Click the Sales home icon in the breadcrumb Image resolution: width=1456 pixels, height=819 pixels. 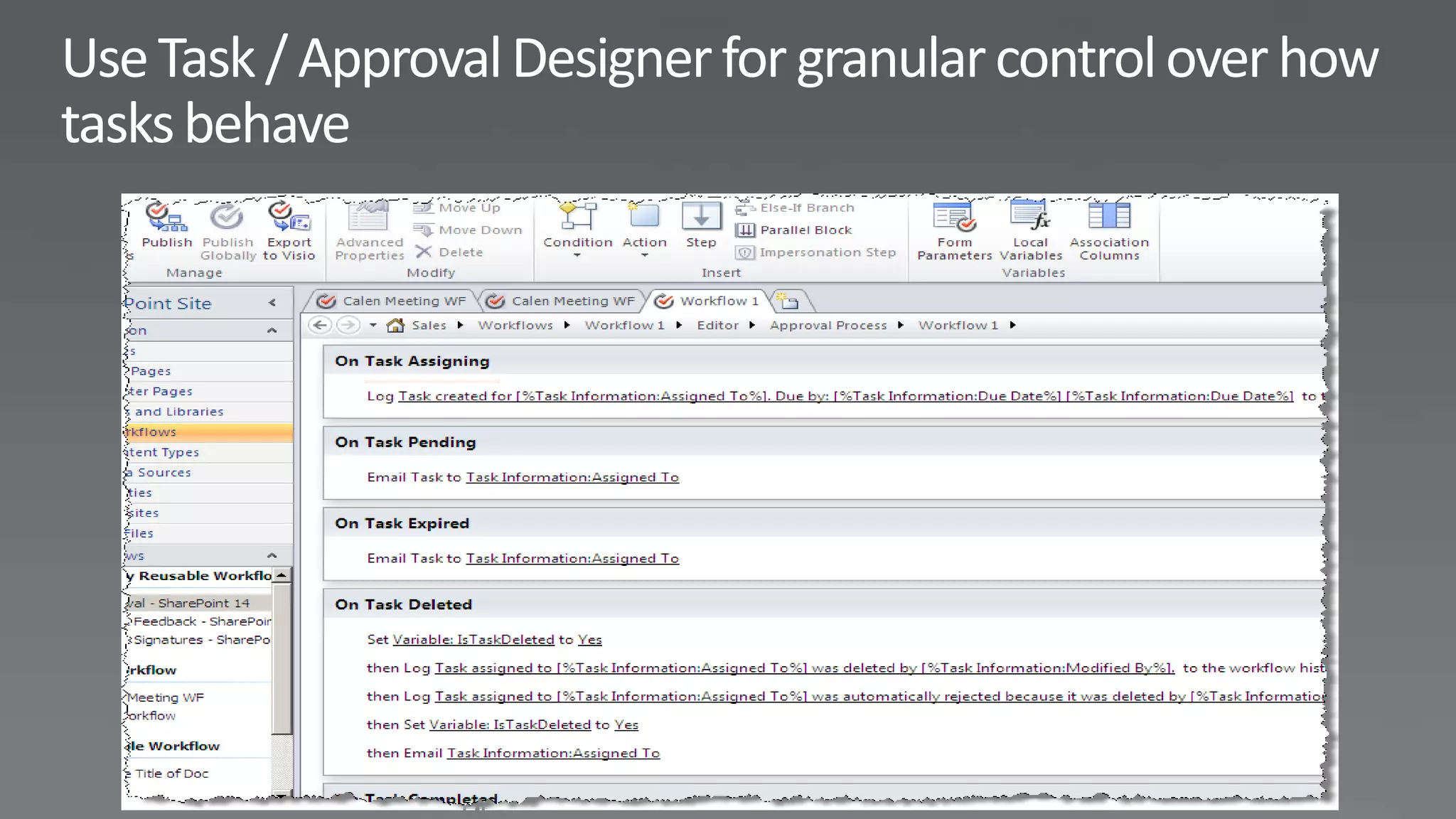[395, 326]
